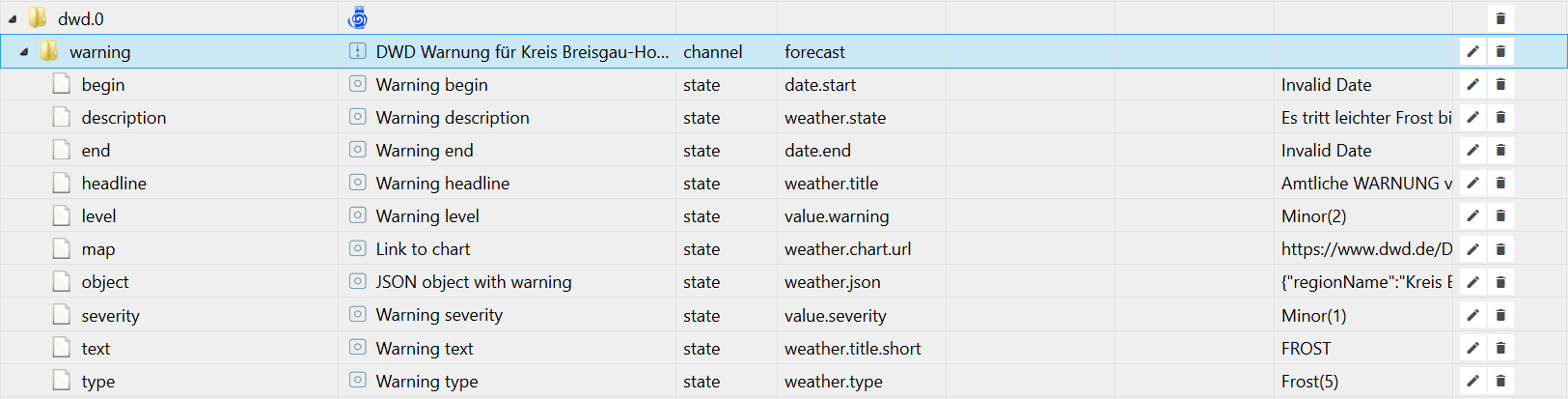The image size is (1568, 399).
Task: Delete the object state
Action: click(x=1500, y=281)
